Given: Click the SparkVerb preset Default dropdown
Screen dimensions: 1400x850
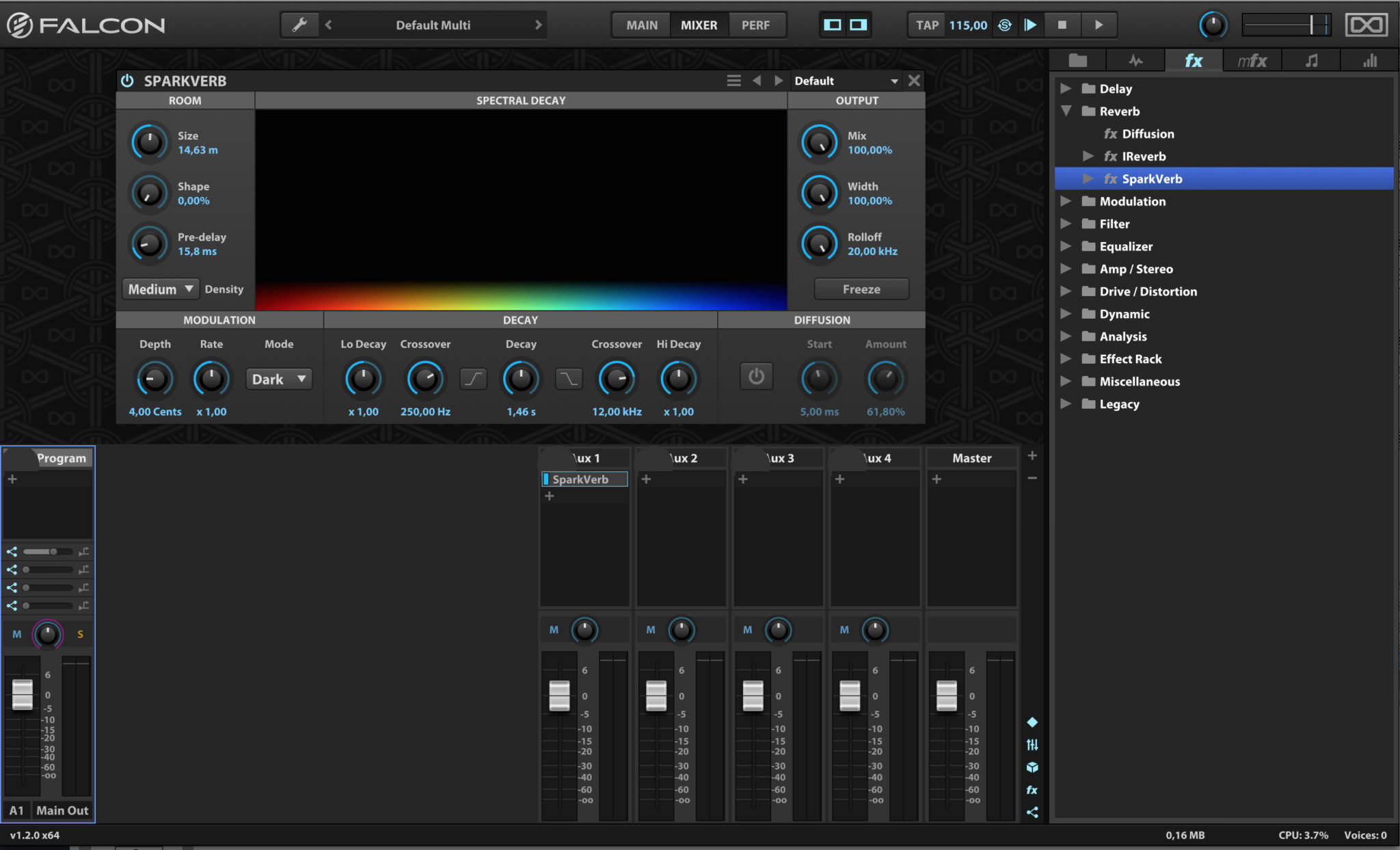Looking at the screenshot, I should click(845, 80).
